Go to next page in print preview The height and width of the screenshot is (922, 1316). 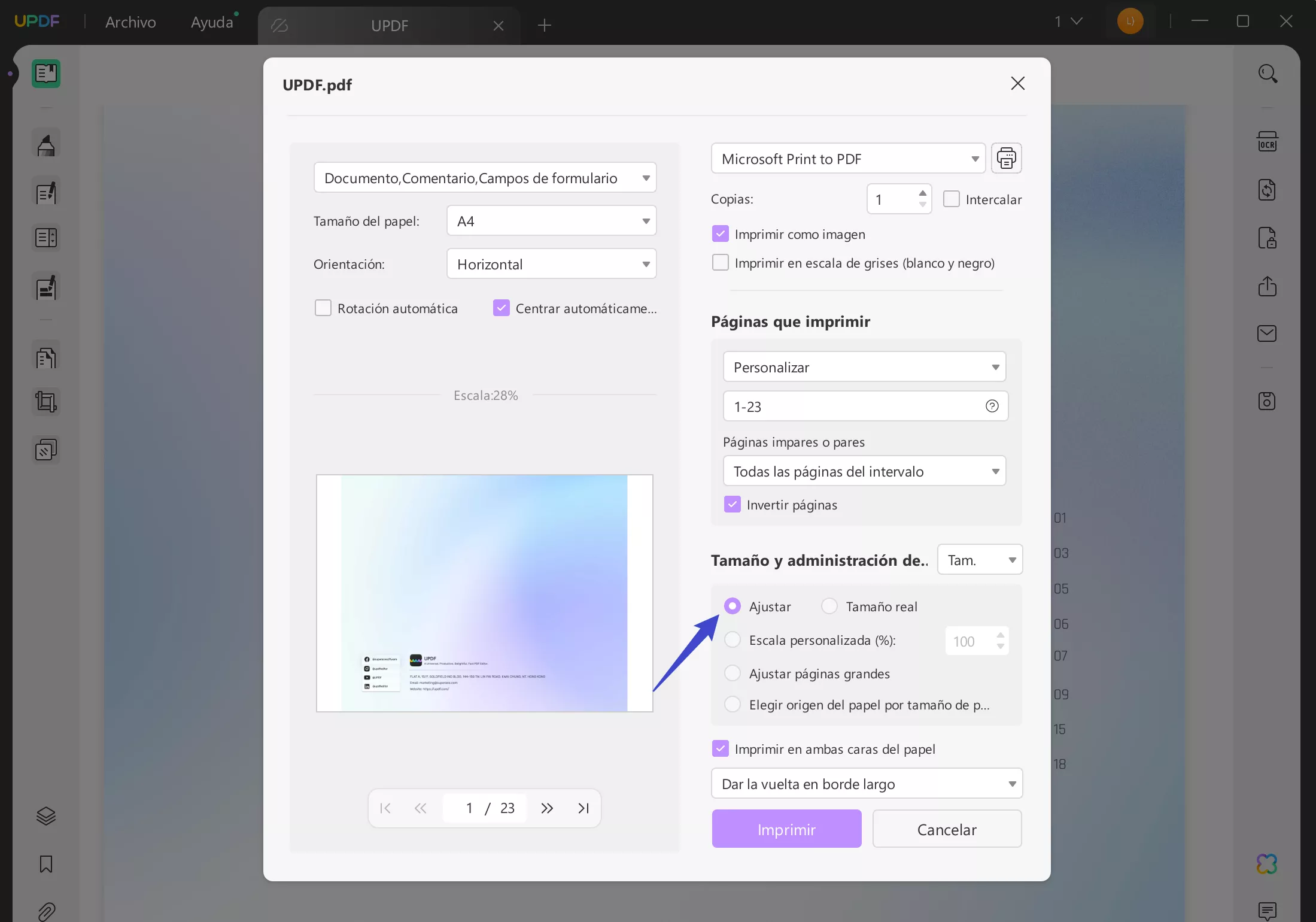[x=547, y=808]
